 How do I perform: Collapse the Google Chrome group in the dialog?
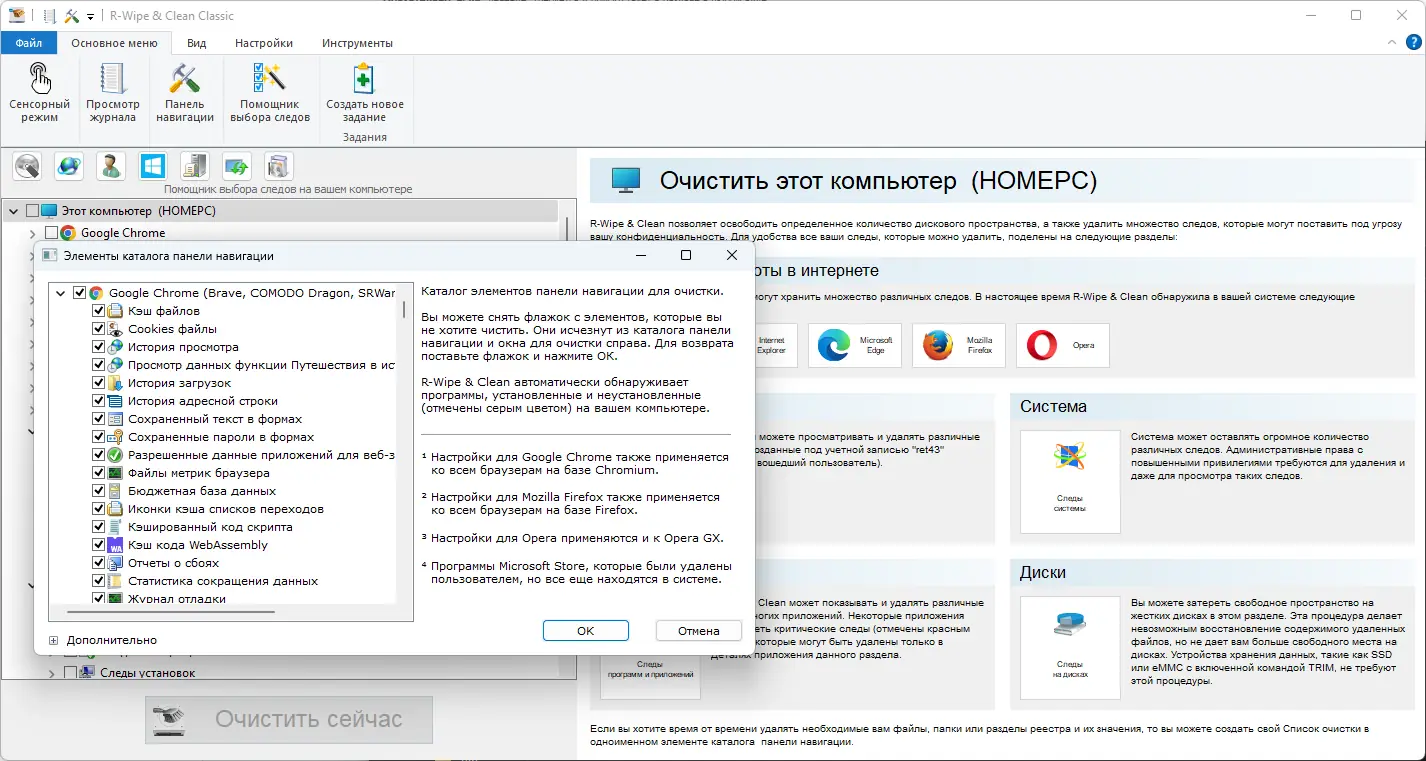point(61,293)
